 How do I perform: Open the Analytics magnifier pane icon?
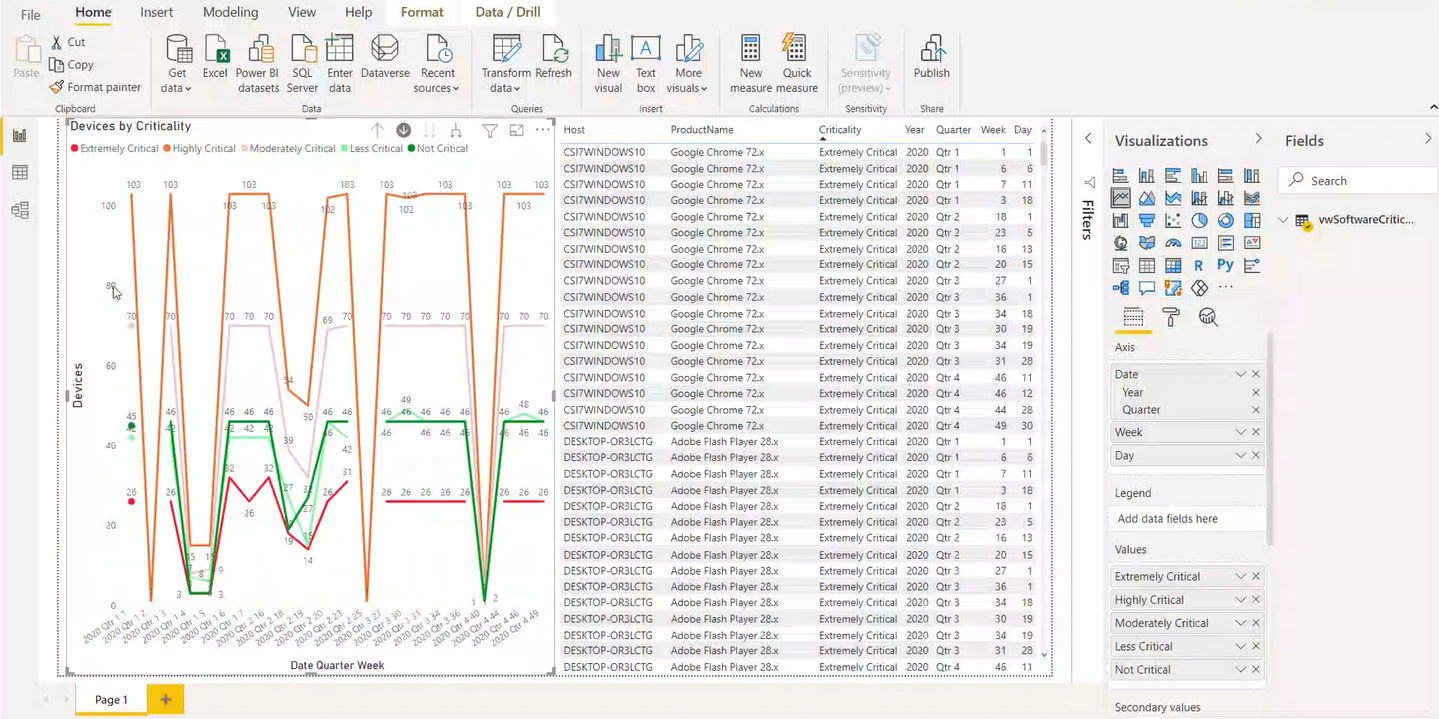click(1208, 317)
